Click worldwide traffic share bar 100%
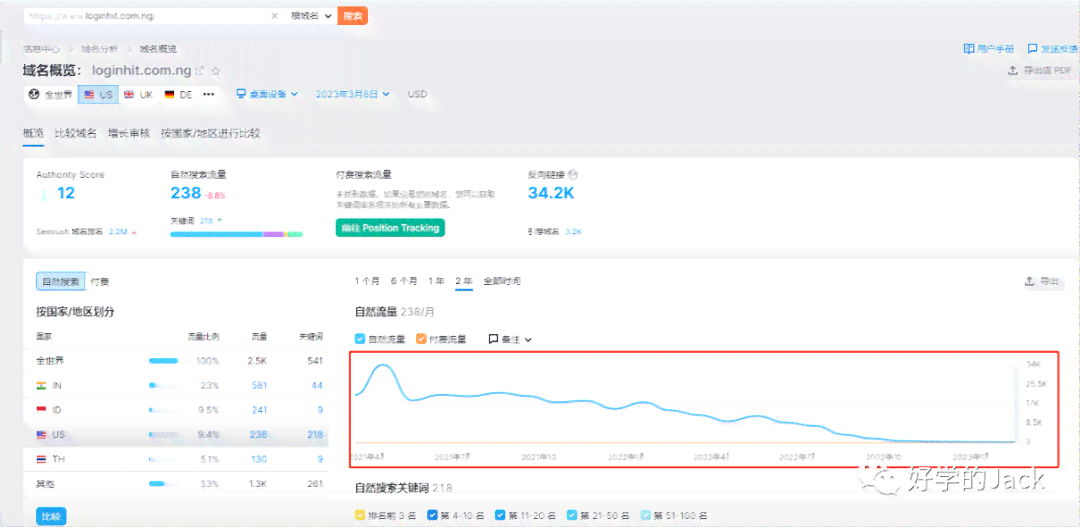This screenshot has height=527, width=1080. pyautogui.click(x=164, y=361)
